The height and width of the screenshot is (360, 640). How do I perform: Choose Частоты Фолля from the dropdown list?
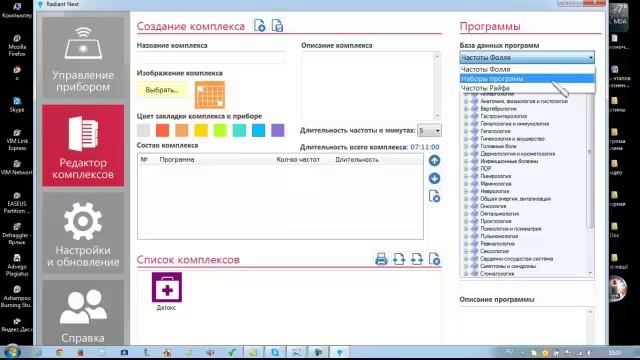[x=527, y=69]
